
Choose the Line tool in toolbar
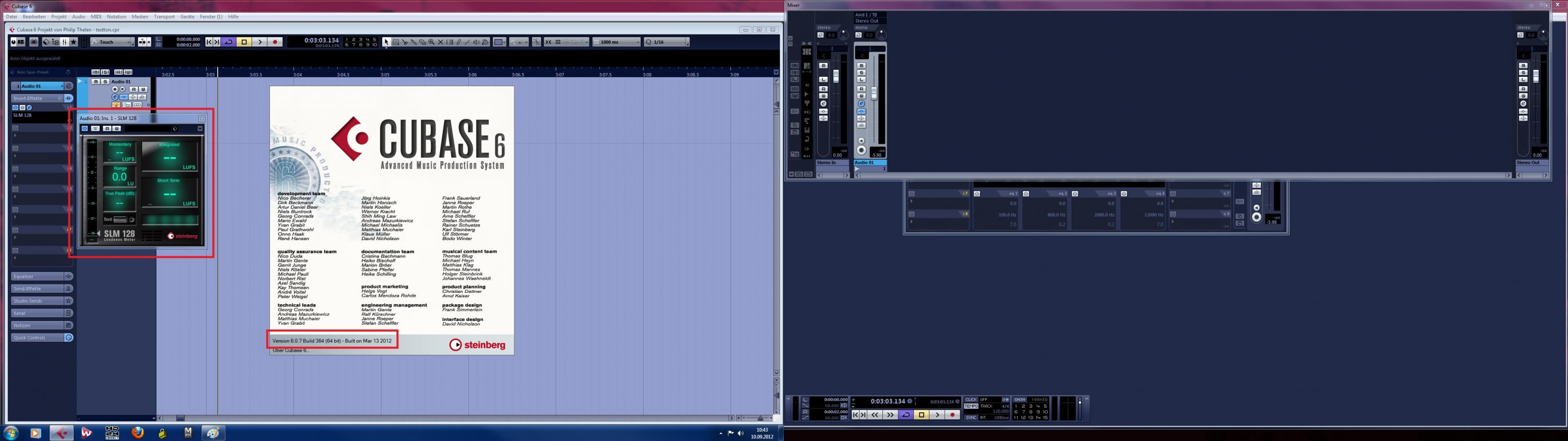coord(467,42)
